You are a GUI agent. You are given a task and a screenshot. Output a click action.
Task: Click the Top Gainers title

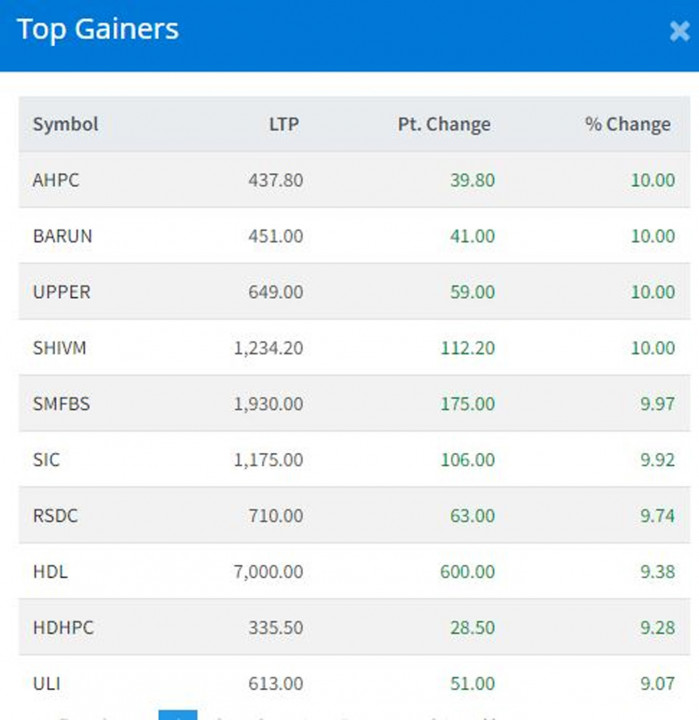(98, 29)
